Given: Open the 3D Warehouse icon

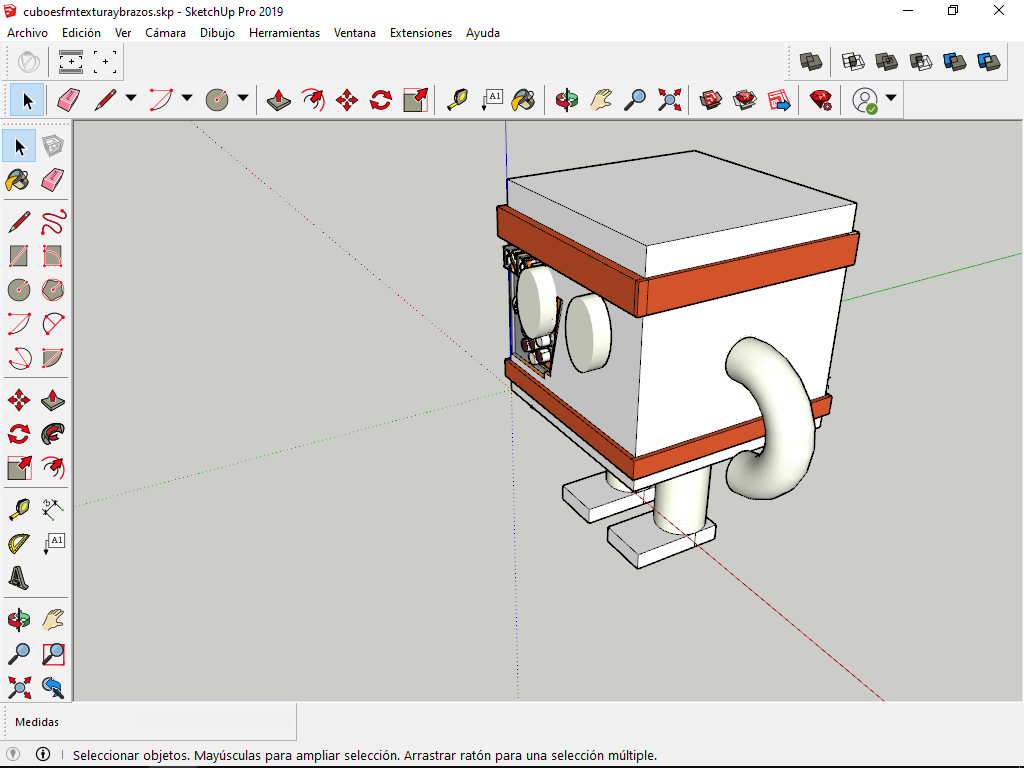Looking at the screenshot, I should pos(711,100).
